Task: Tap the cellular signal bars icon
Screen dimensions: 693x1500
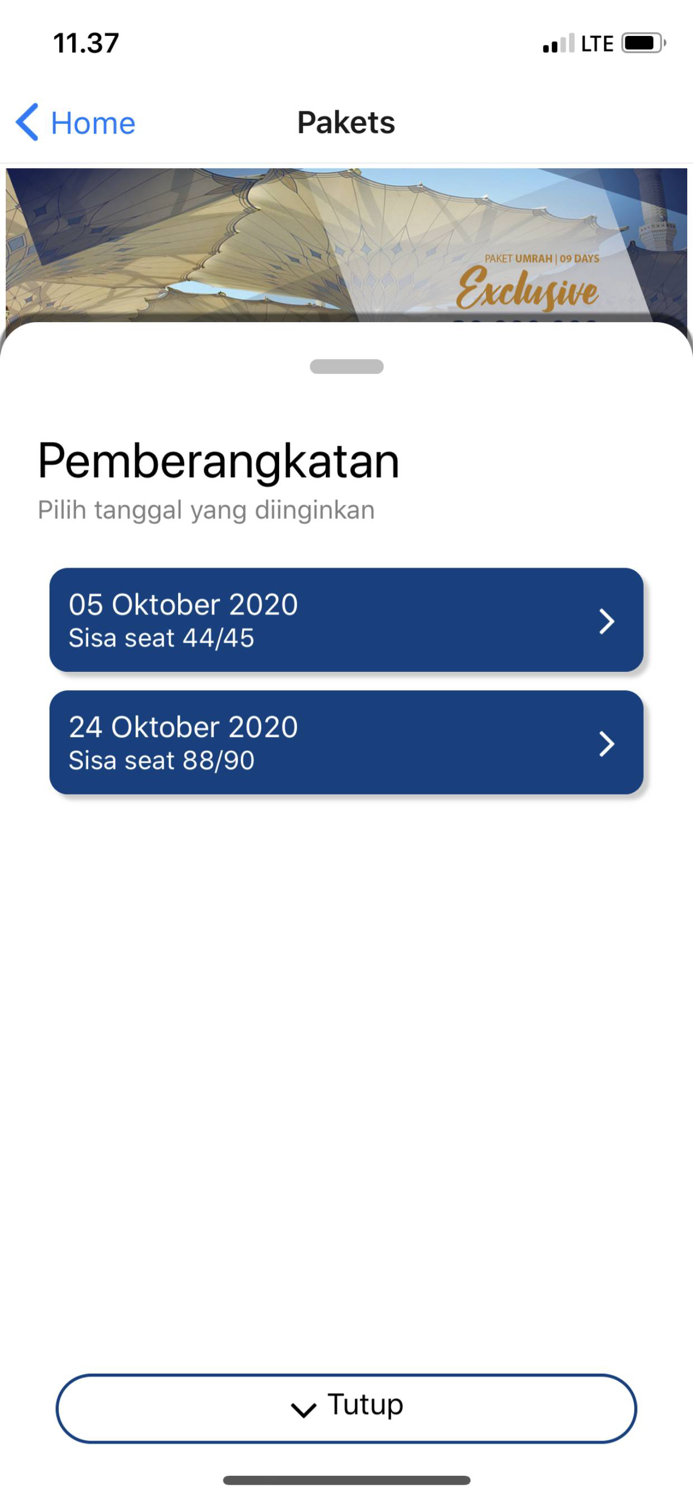Action: tap(557, 44)
